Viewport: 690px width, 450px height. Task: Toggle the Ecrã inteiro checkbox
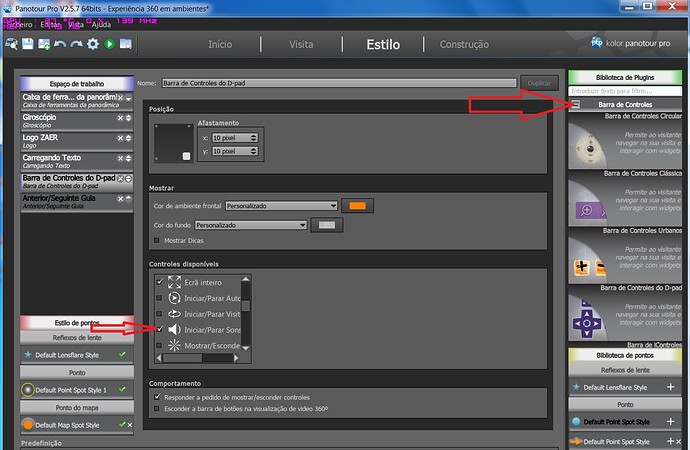159,282
